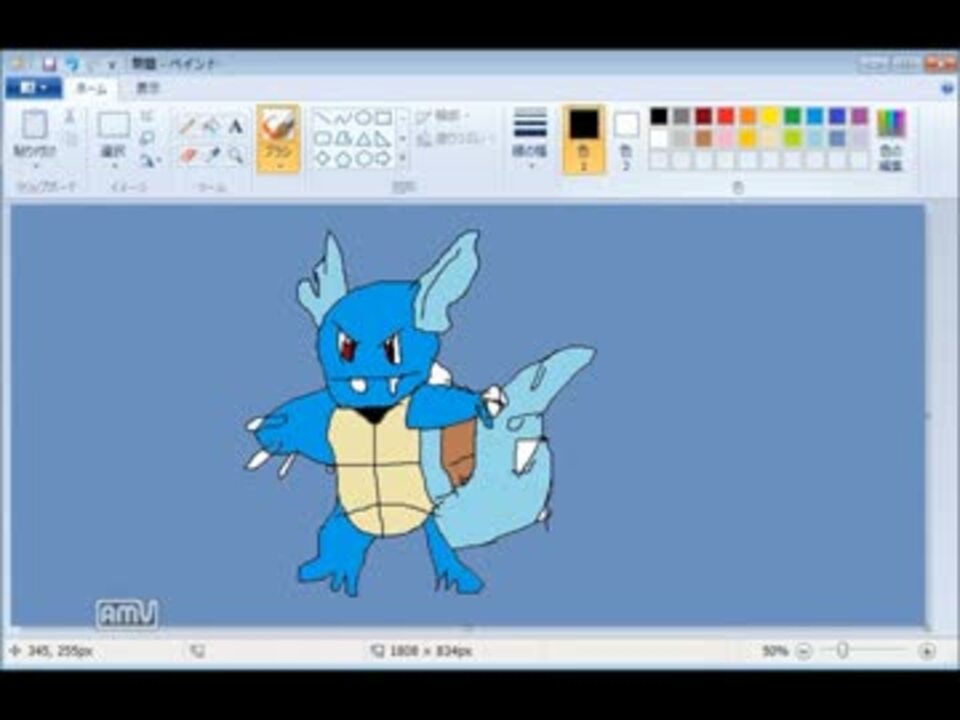Viewport: 960px width, 720px height.
Task: Crop the image with the Crop icon
Action: coord(146,116)
